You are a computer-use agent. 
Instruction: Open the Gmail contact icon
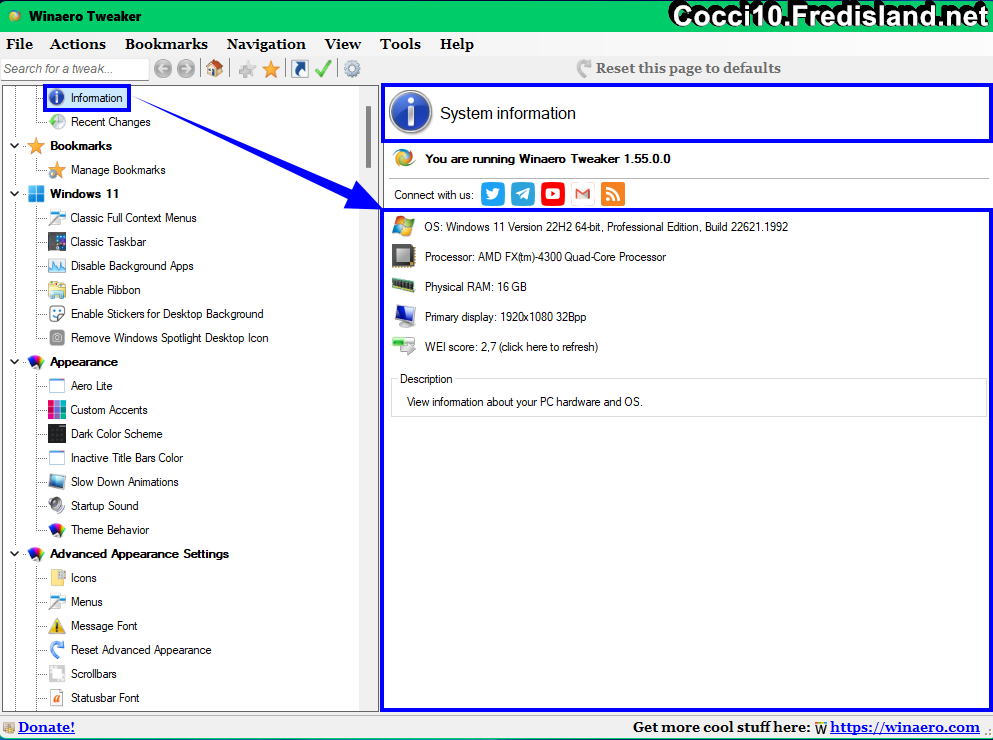(x=583, y=194)
